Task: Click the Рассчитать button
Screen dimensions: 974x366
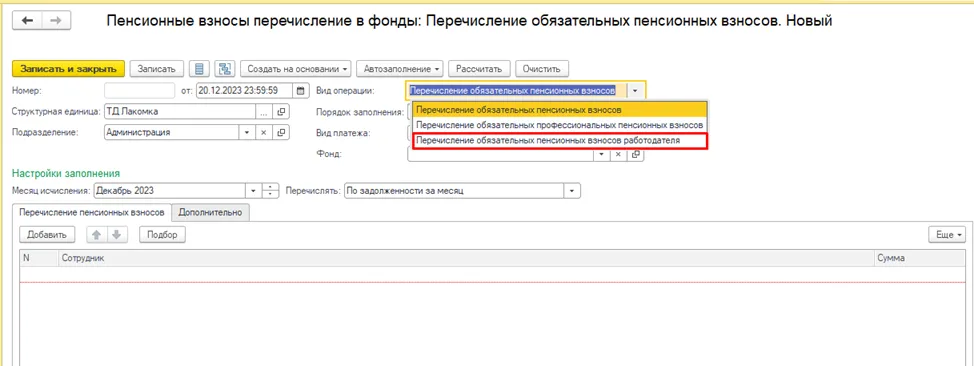Action: 480,69
